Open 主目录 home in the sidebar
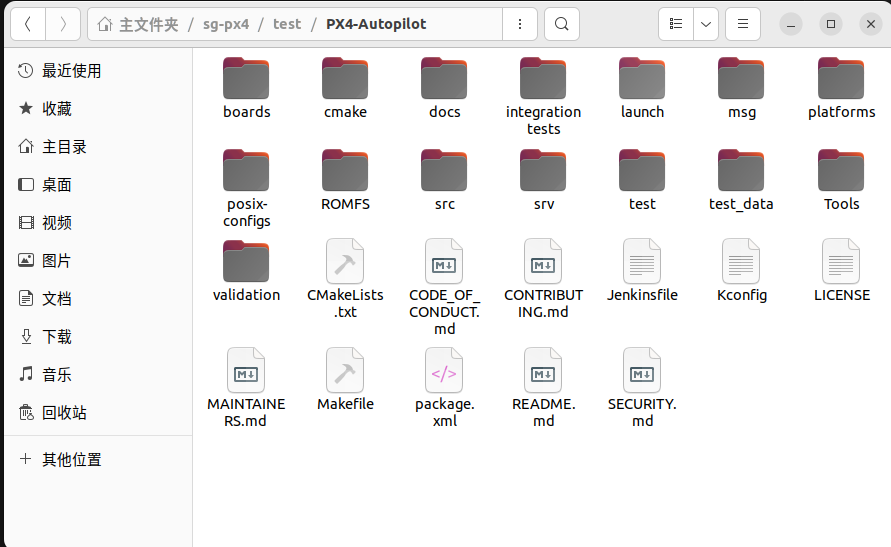 point(98,147)
